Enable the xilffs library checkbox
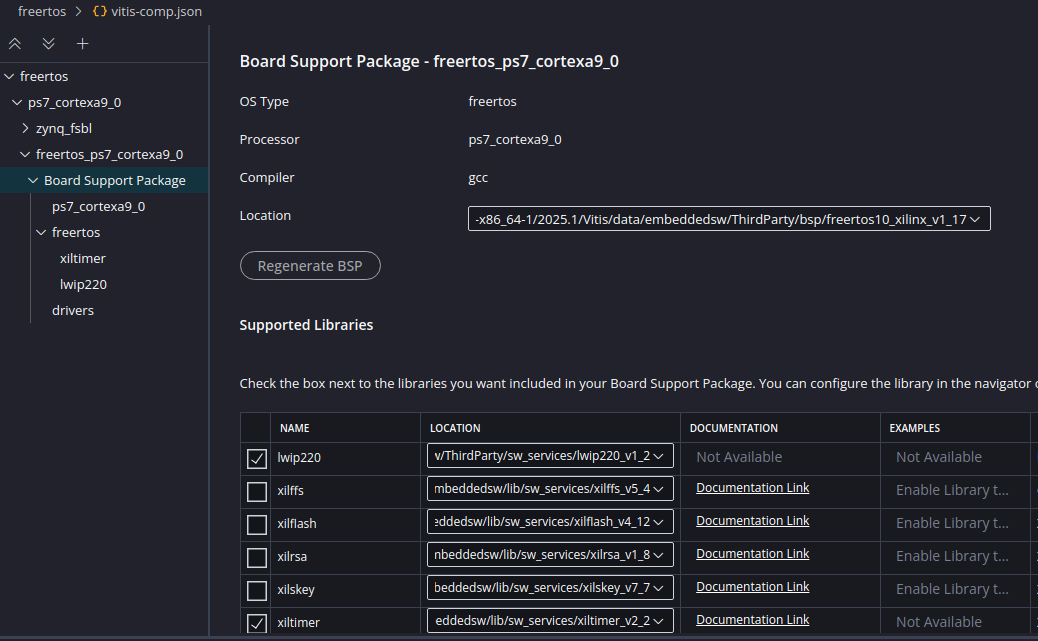Image resolution: width=1038 pixels, height=641 pixels. click(256, 490)
